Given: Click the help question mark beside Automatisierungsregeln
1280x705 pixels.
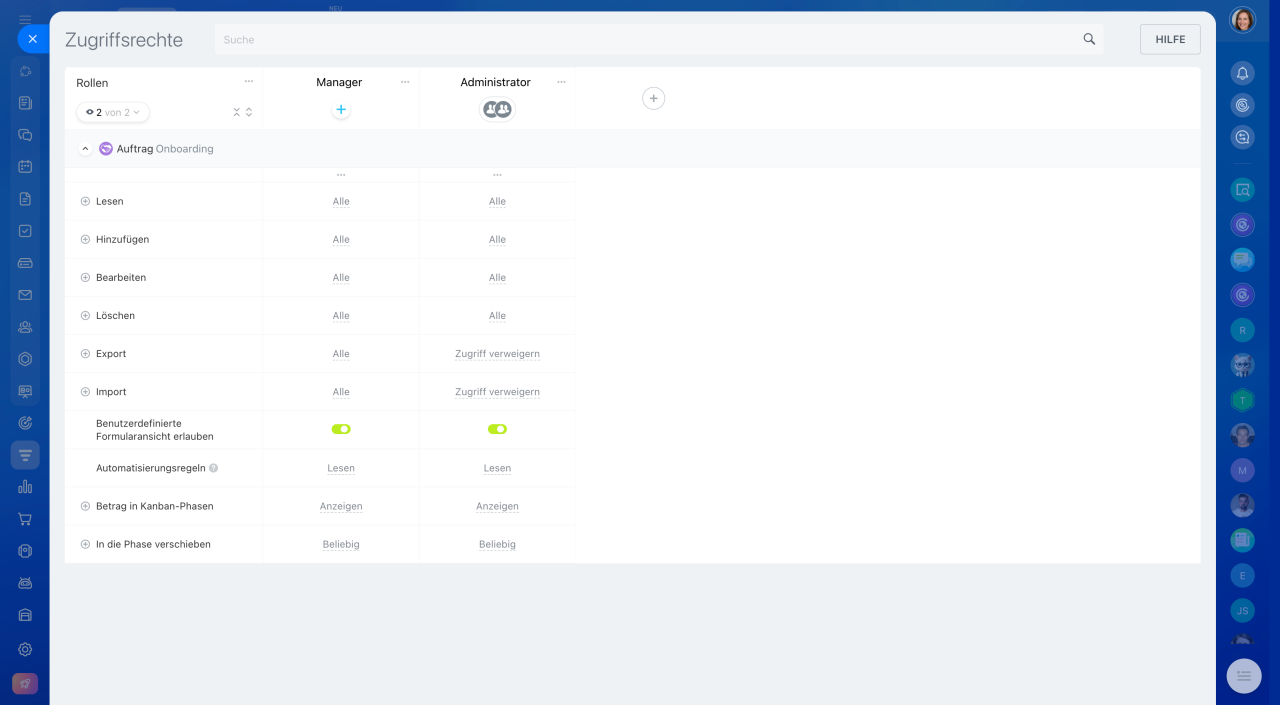Looking at the screenshot, I should (x=213, y=468).
